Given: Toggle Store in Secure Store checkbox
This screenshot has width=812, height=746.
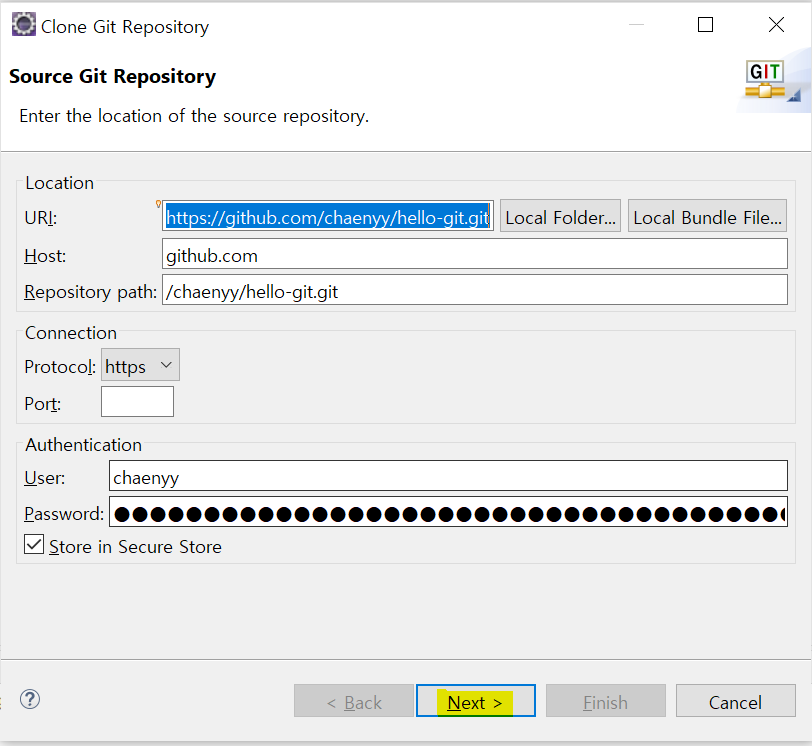Looking at the screenshot, I should click(x=34, y=545).
